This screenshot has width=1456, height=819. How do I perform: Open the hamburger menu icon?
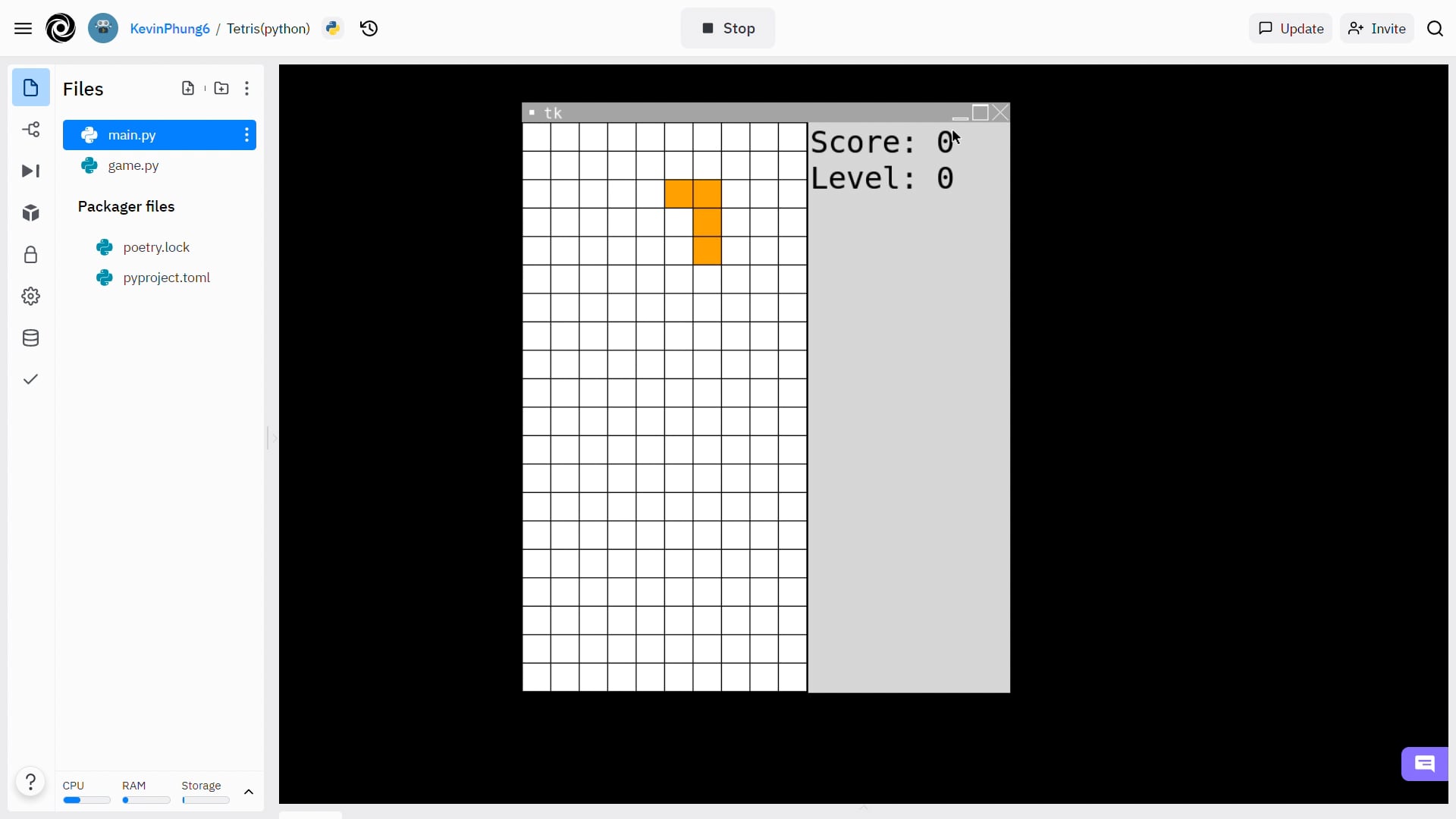tap(23, 28)
